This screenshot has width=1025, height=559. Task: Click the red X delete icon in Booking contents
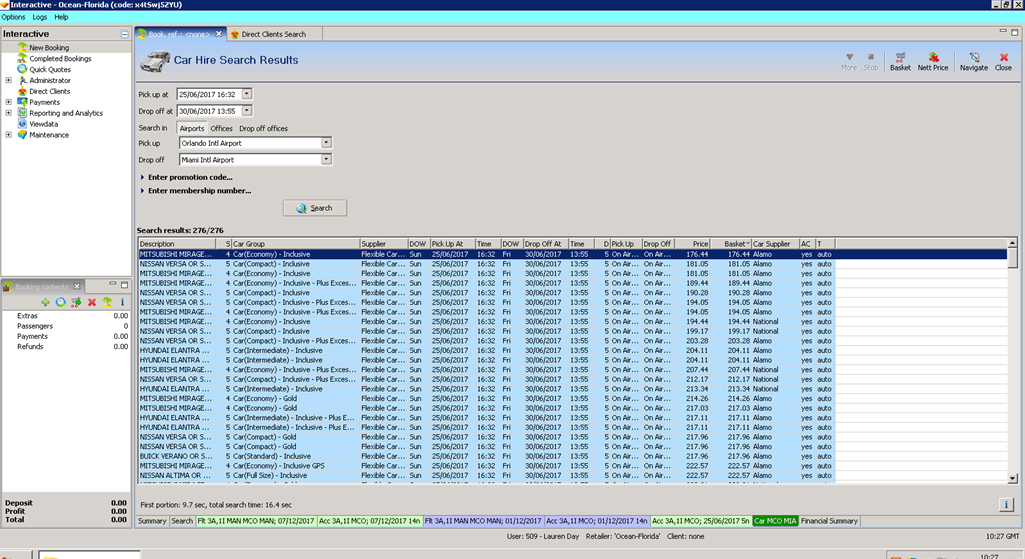pyautogui.click(x=92, y=302)
